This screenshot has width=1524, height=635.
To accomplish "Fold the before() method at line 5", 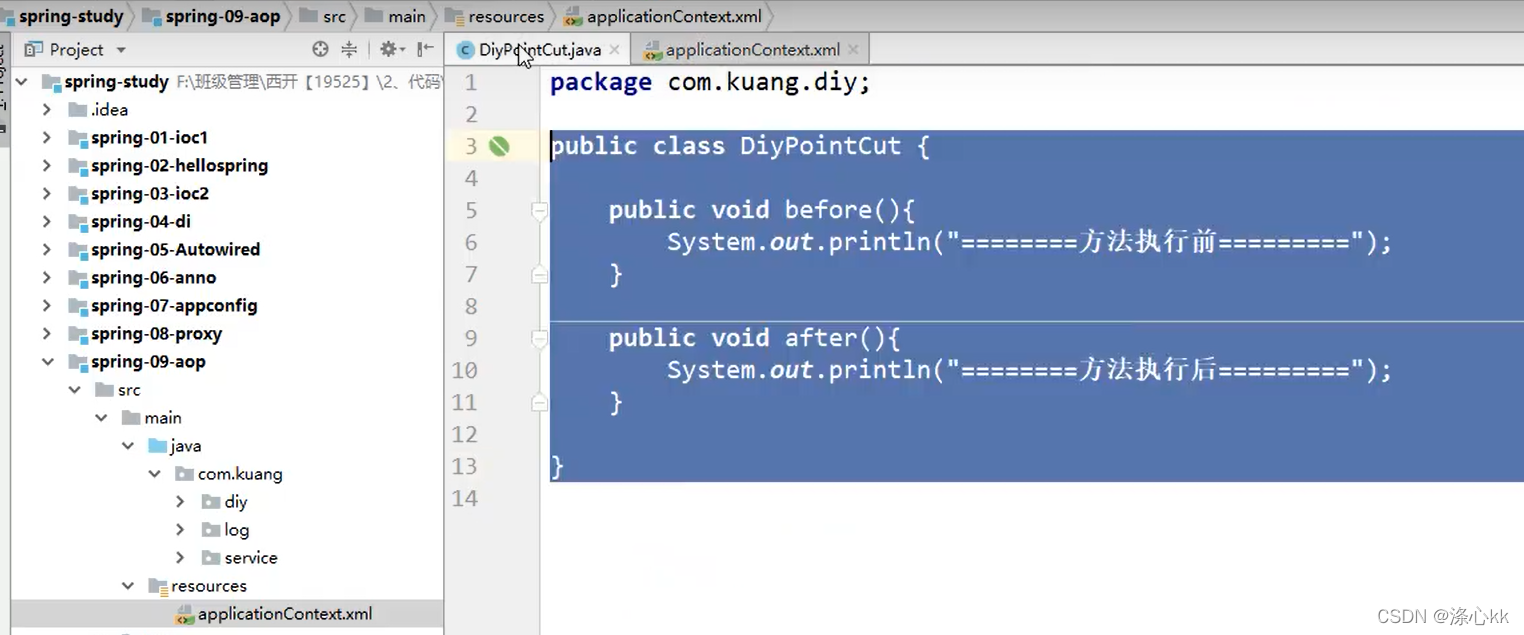I will point(540,210).
